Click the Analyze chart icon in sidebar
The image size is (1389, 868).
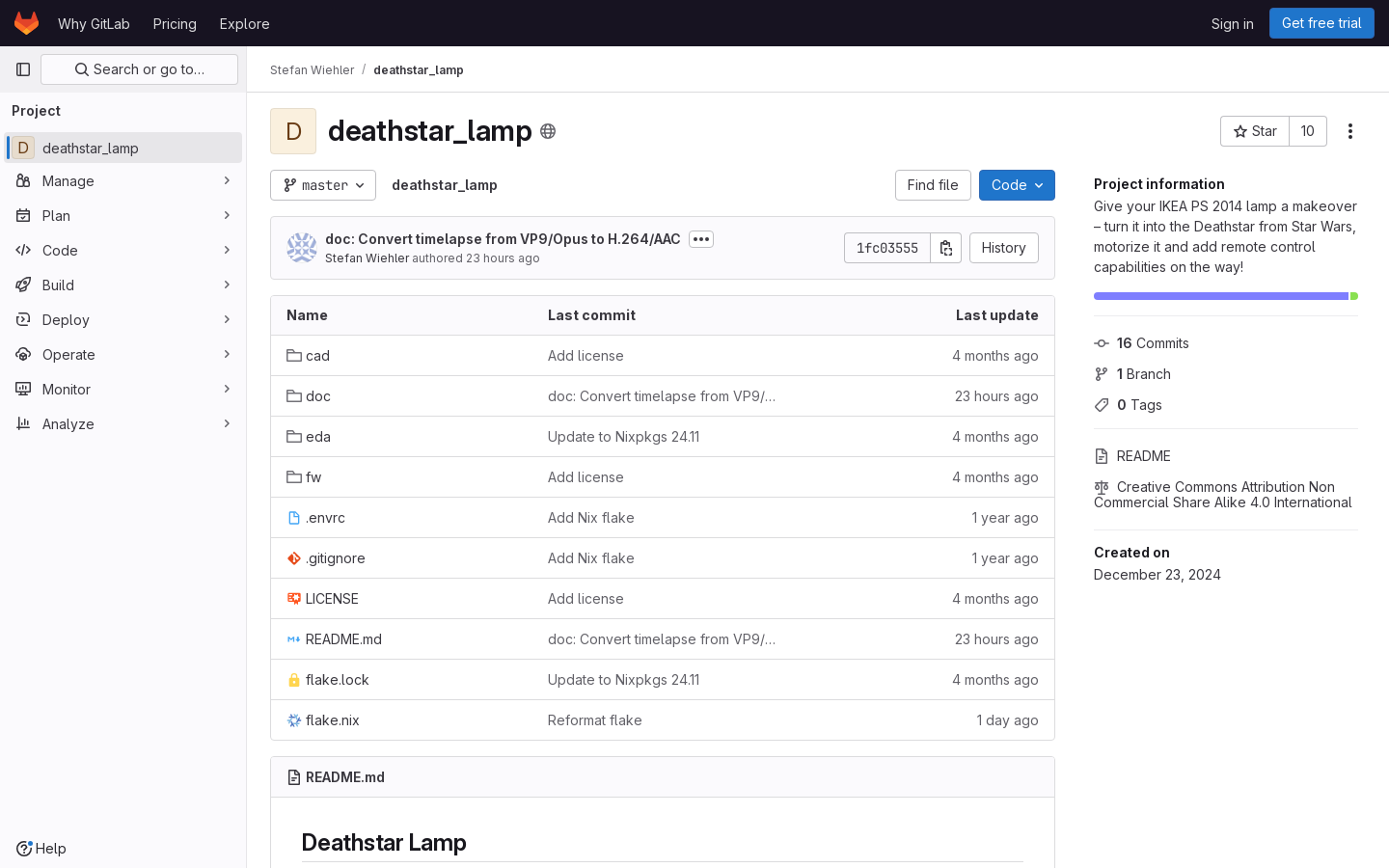point(23,424)
